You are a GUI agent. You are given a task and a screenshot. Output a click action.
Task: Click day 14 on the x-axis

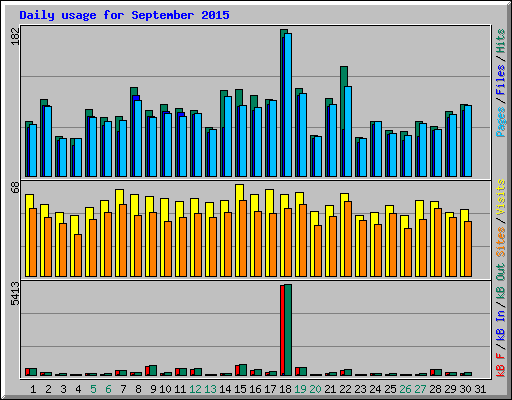click(225, 389)
